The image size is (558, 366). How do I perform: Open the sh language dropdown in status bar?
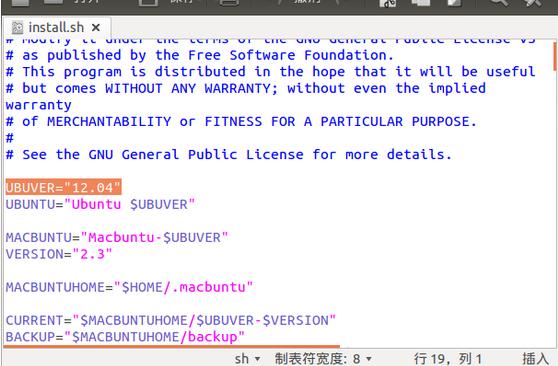247,359
